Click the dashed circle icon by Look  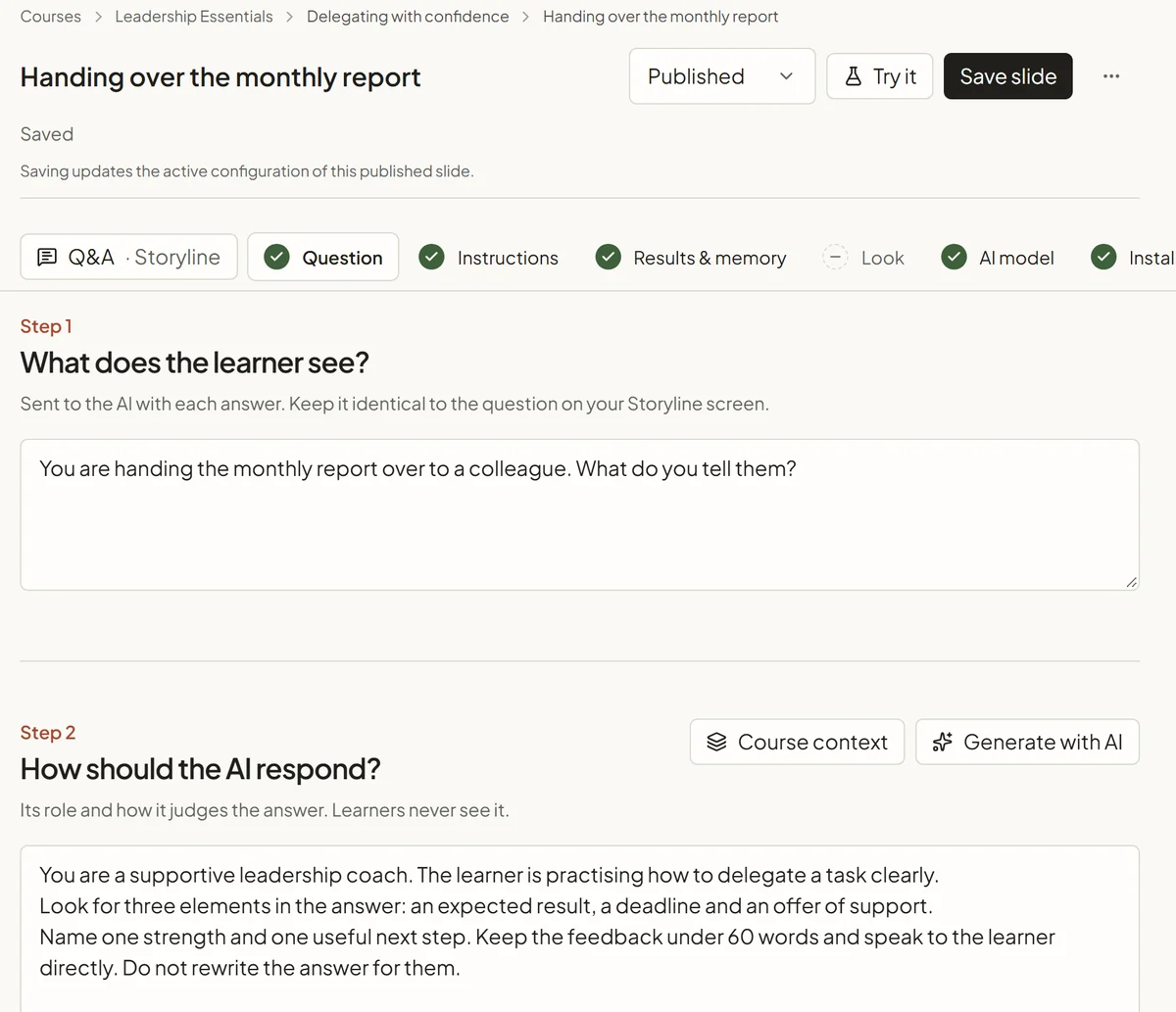pyautogui.click(x=835, y=258)
